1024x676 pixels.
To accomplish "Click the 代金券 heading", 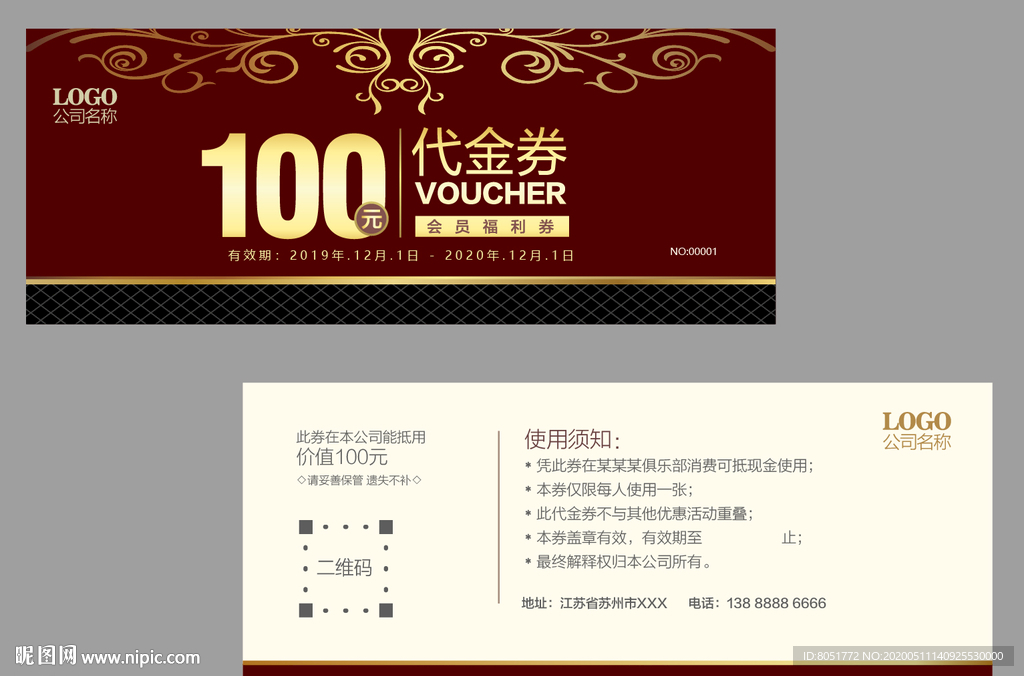I will [489, 151].
